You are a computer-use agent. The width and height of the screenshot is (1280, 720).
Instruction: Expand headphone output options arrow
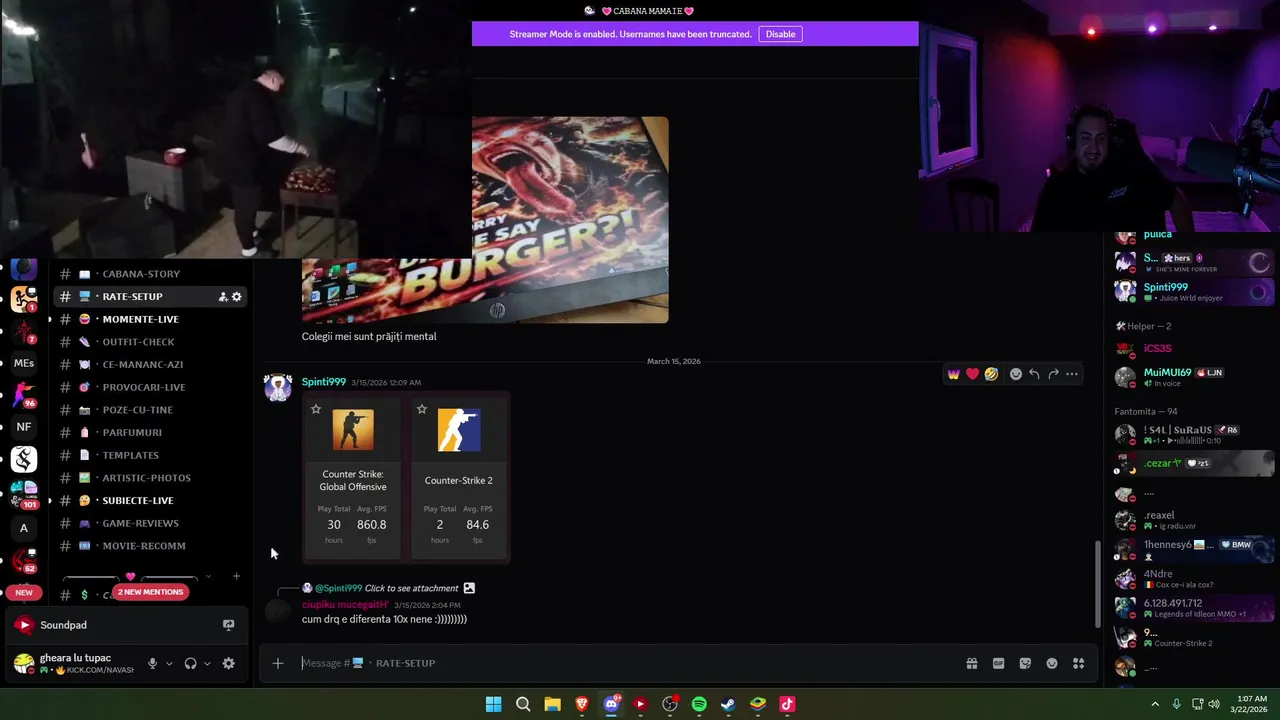[208, 663]
